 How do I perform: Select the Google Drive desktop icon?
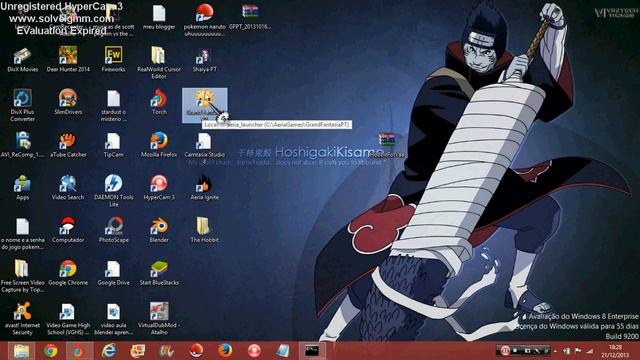coord(113,273)
